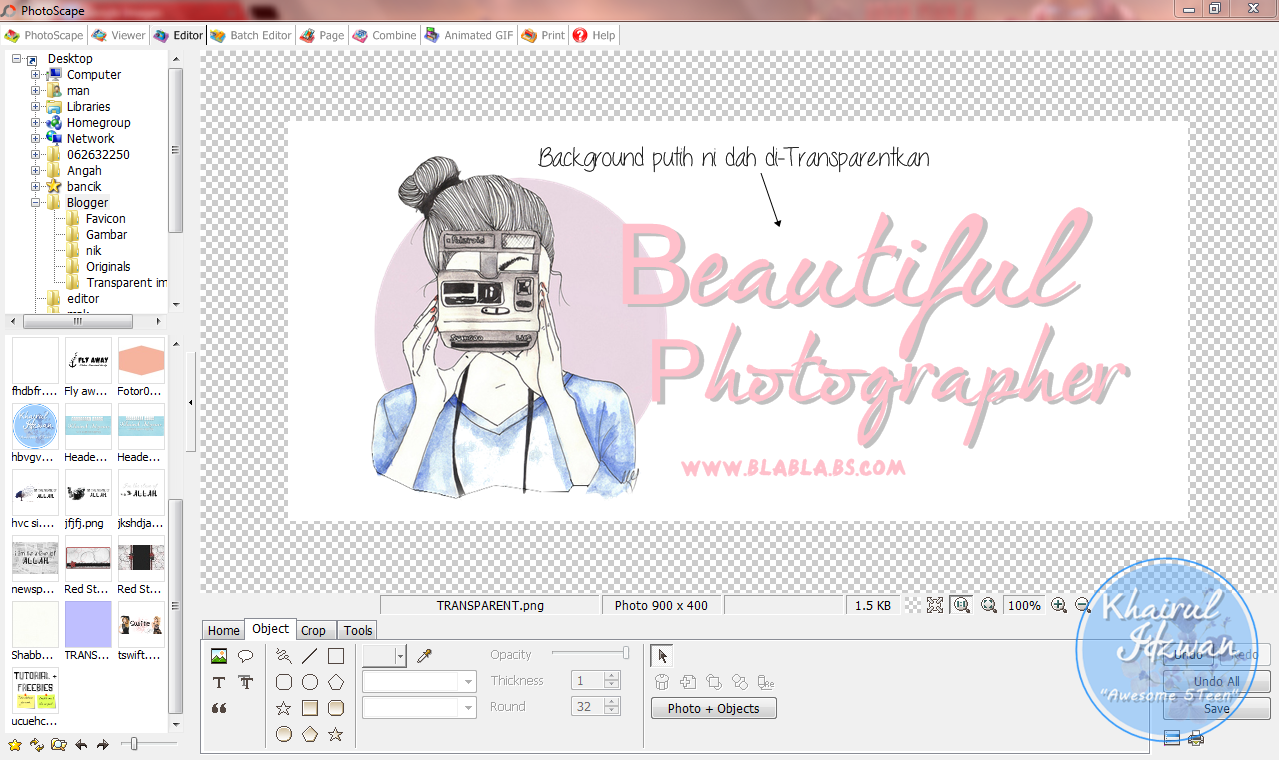Select the filled pentagon shape tool
This screenshot has height=760, width=1279.
pos(310,734)
